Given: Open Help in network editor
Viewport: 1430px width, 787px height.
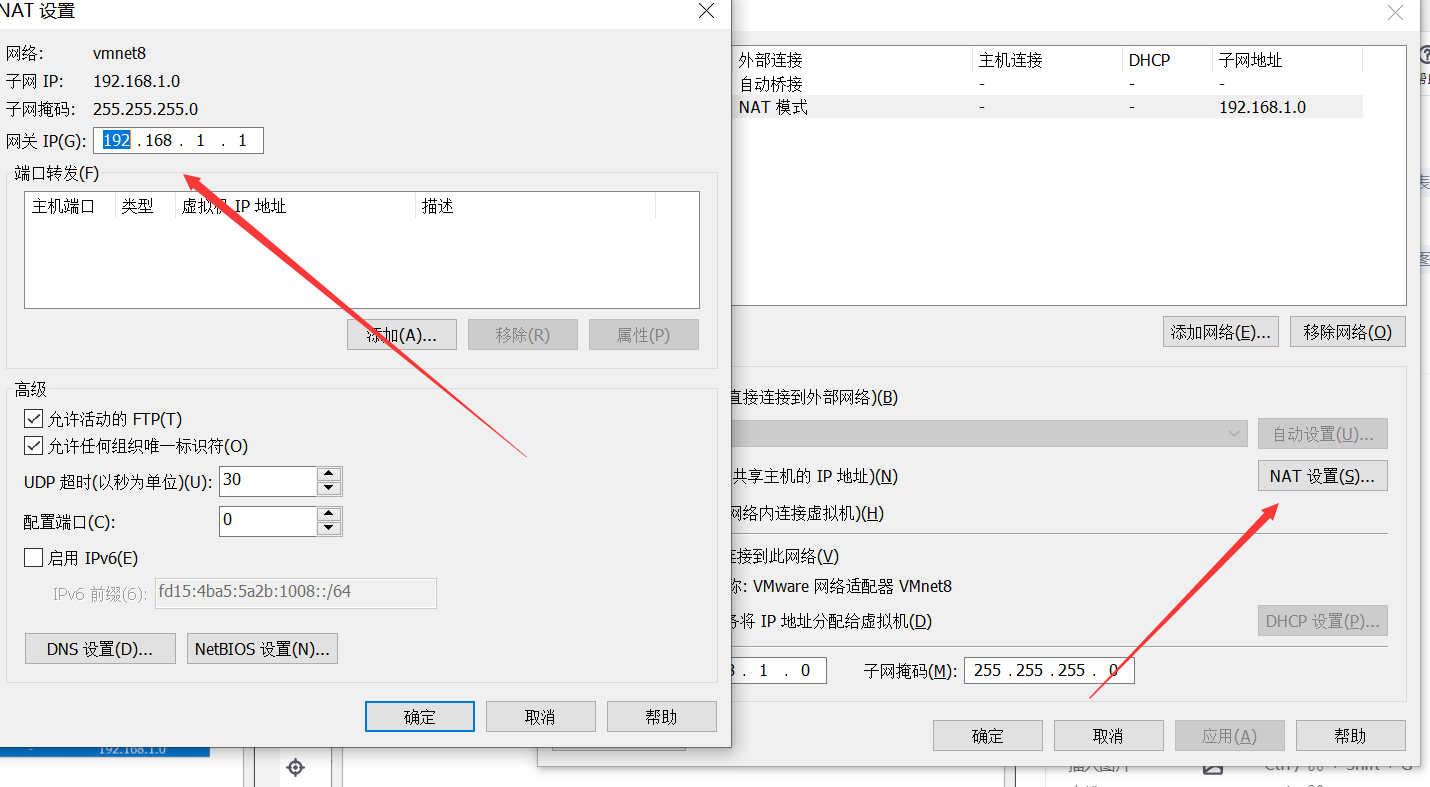Looking at the screenshot, I should click(1351, 736).
